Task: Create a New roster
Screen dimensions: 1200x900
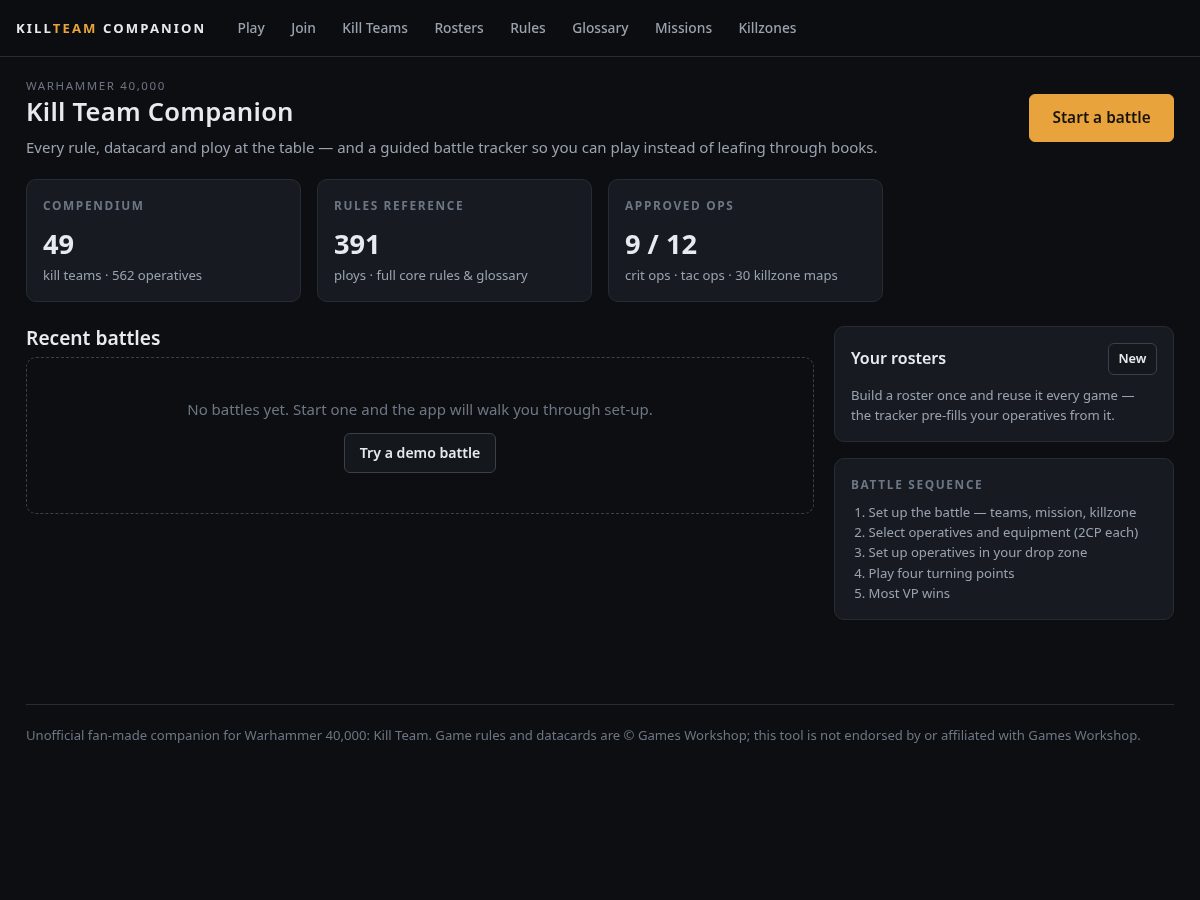Action: pos(1132,359)
